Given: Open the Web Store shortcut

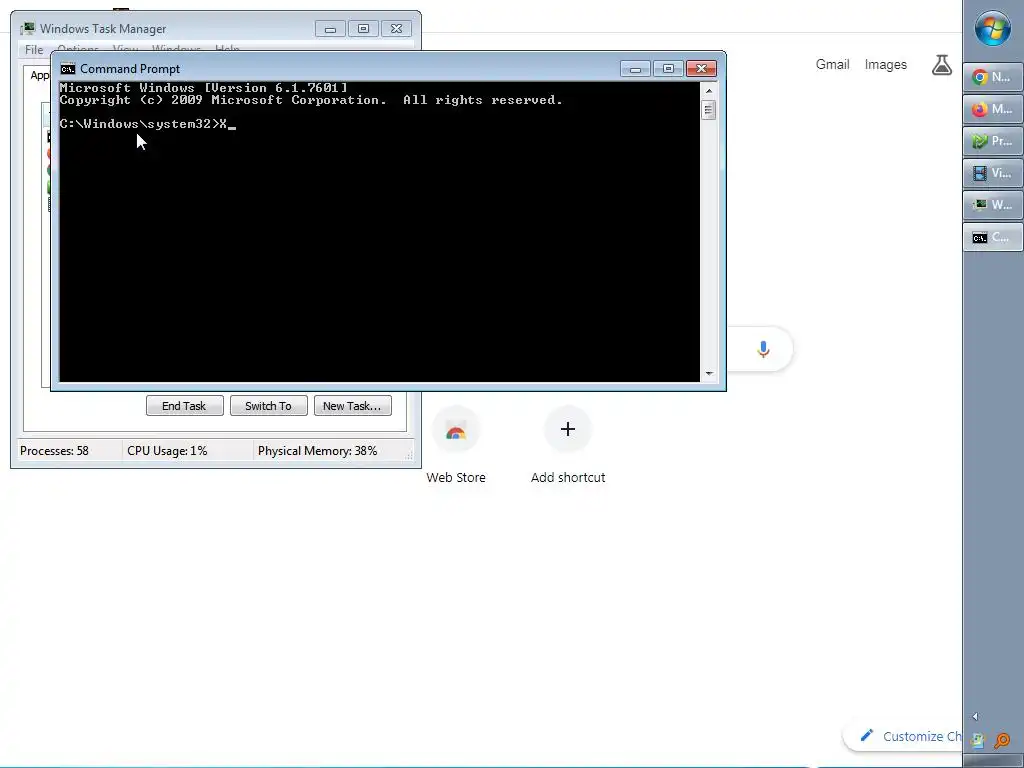Looking at the screenshot, I should pos(456,429).
